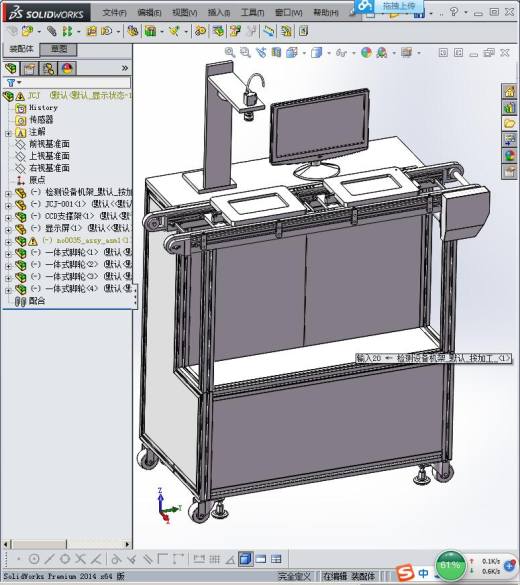
Task: Click the View Orientation cube icon
Action: click(292, 53)
